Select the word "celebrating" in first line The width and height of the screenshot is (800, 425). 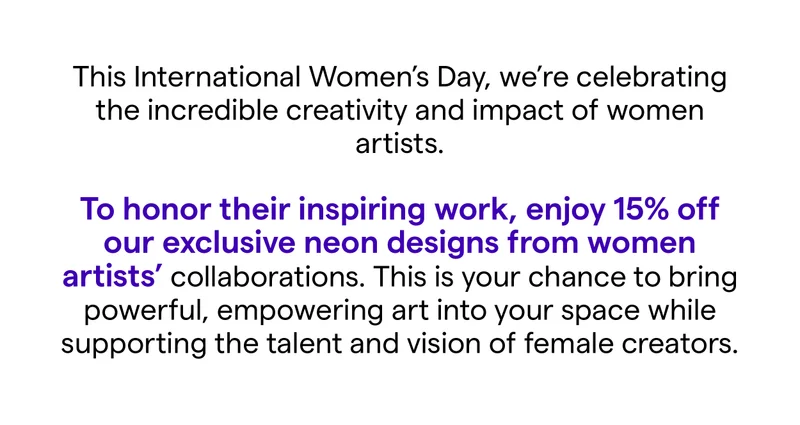pos(652,78)
